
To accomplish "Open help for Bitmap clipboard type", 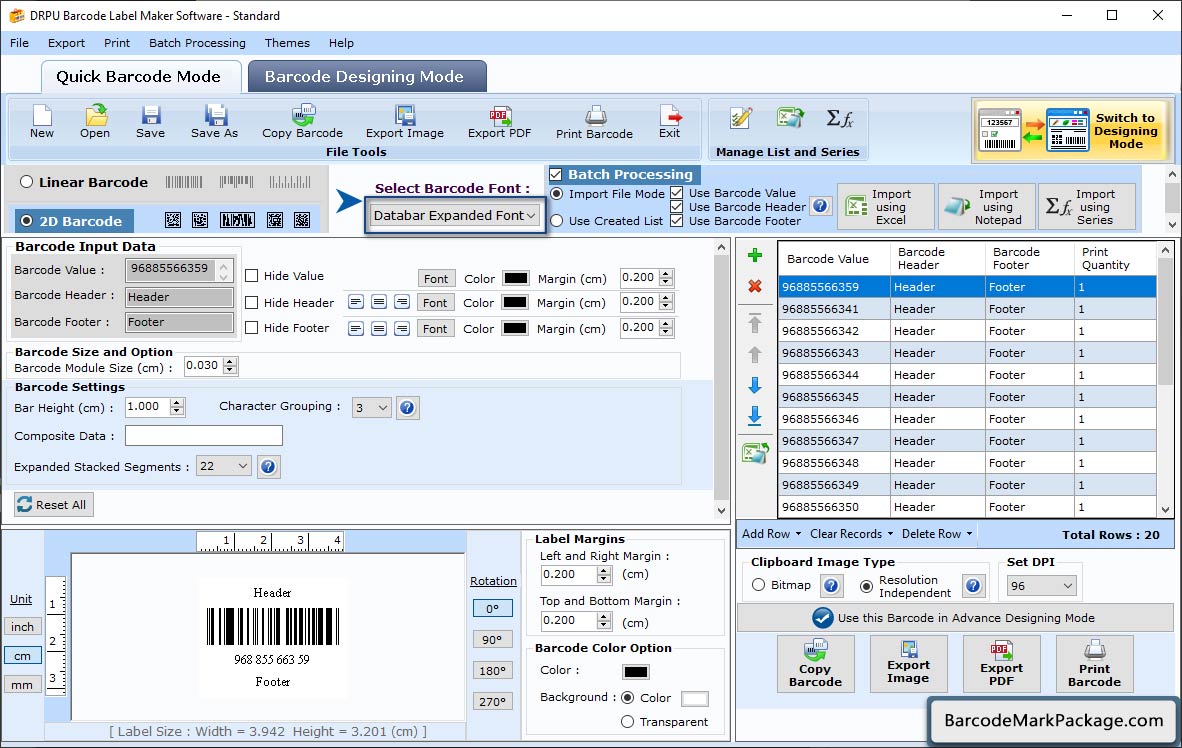I will [x=831, y=586].
